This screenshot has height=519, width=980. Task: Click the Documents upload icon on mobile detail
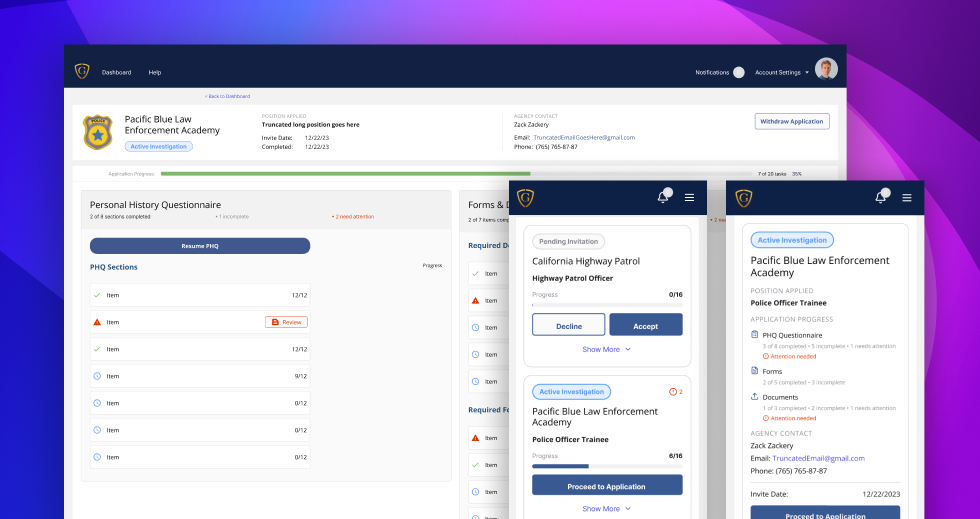(754, 396)
